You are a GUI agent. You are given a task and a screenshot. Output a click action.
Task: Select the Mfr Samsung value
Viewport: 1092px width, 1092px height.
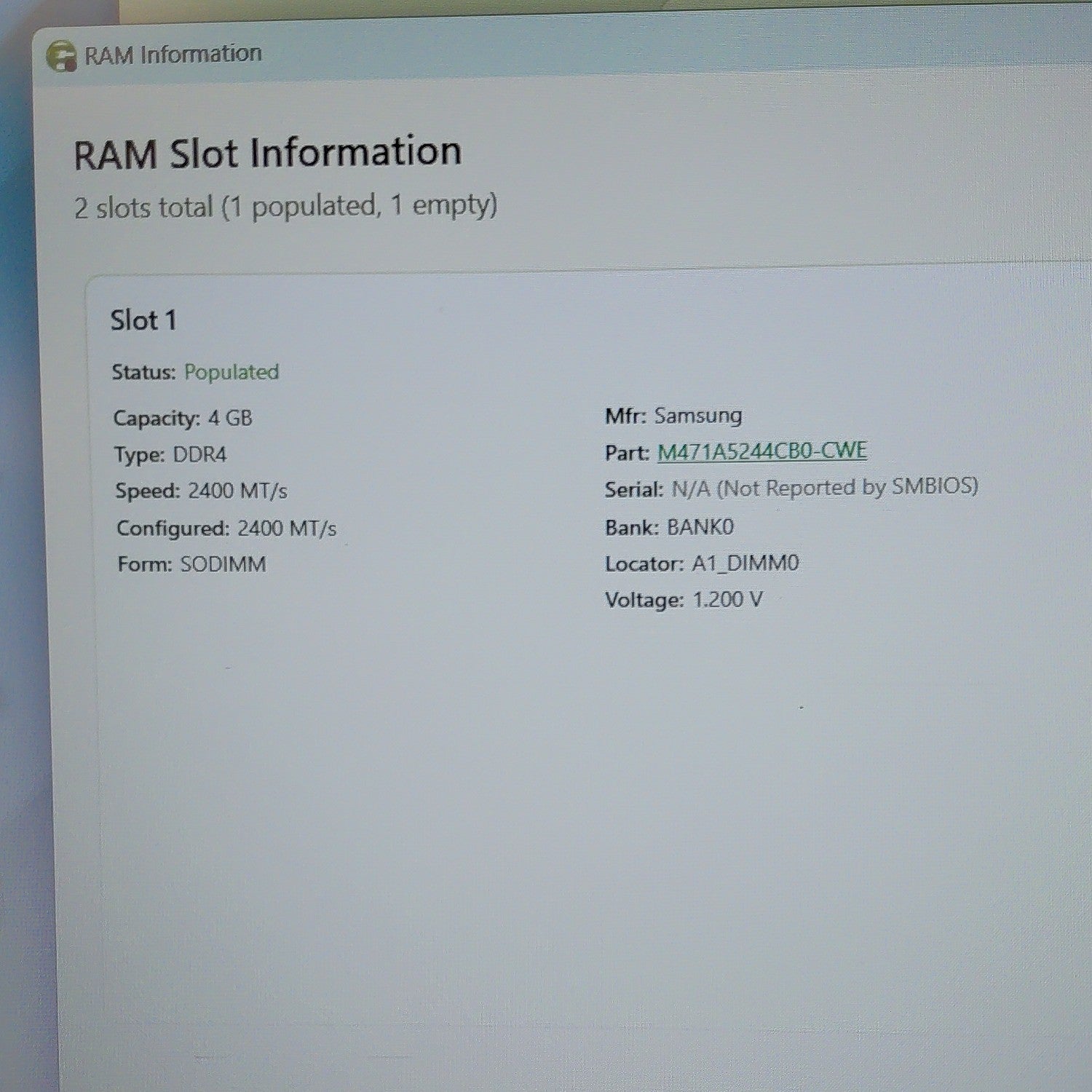698,416
